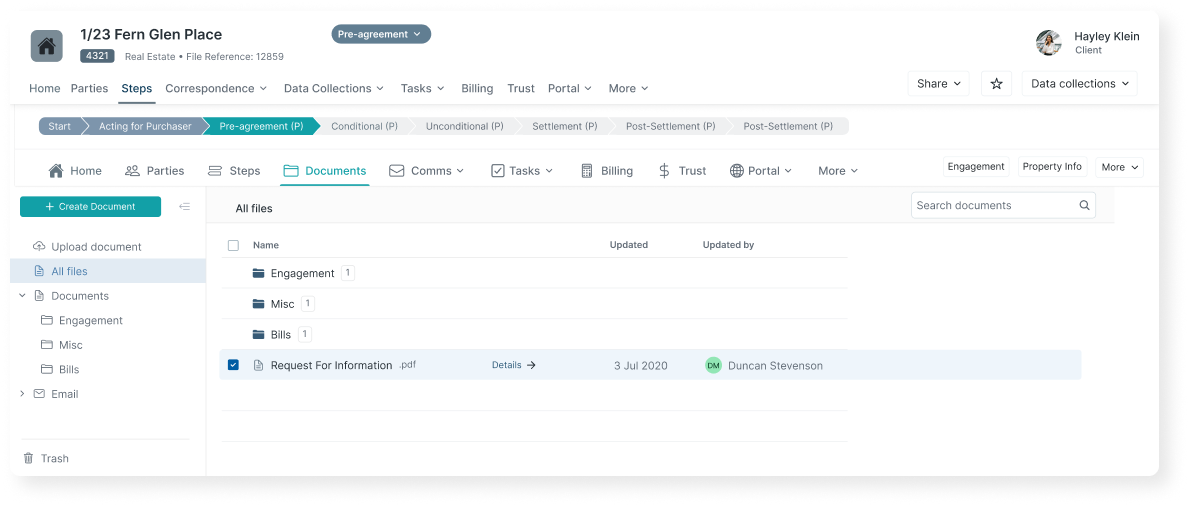The image size is (1189, 506).
Task: Switch to the Billing tab with calculator icon
Action: (x=606, y=171)
